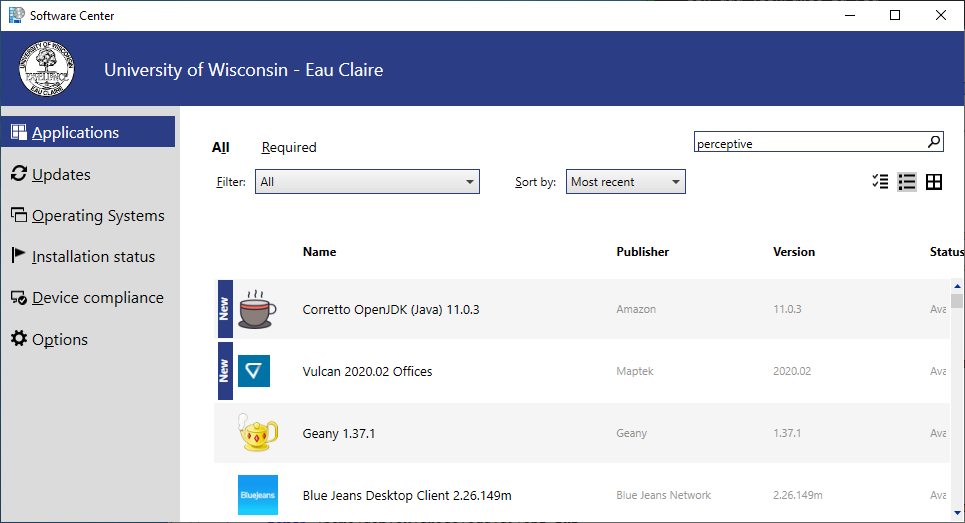Viewport: 965px width, 523px height.
Task: Sort list by Name column header
Action: (320, 252)
